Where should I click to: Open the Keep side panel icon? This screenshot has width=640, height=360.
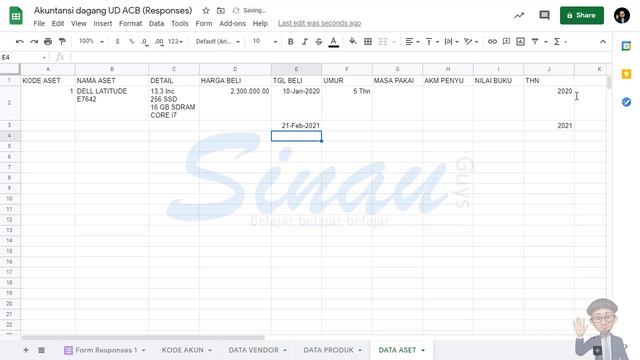pos(626,74)
